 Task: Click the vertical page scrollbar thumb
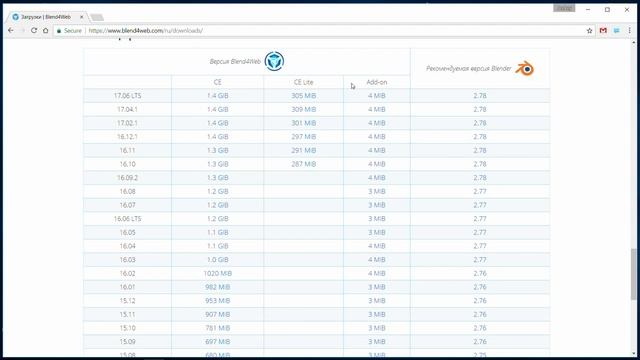coord(633,273)
